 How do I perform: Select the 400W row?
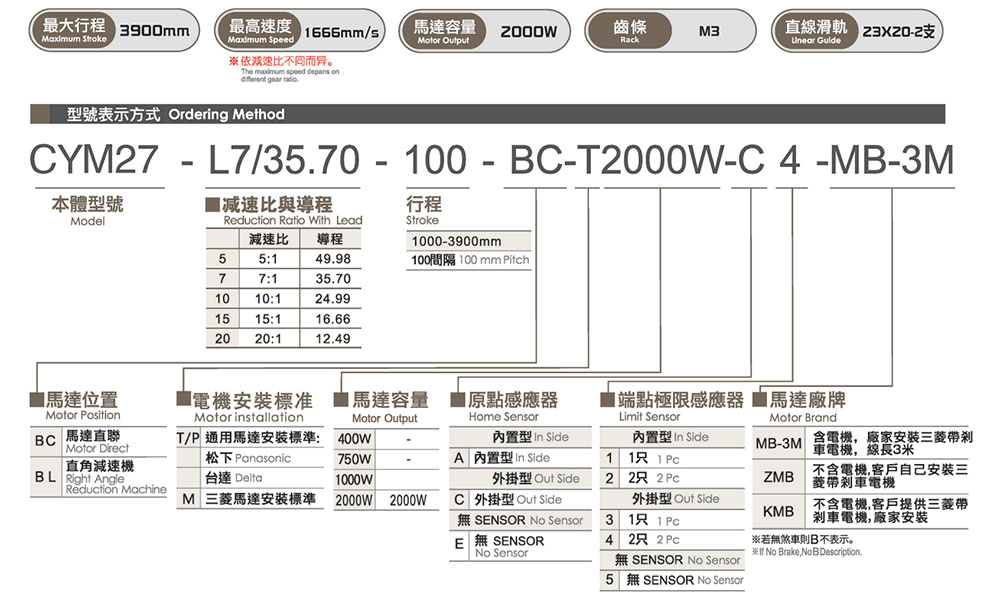[386, 439]
